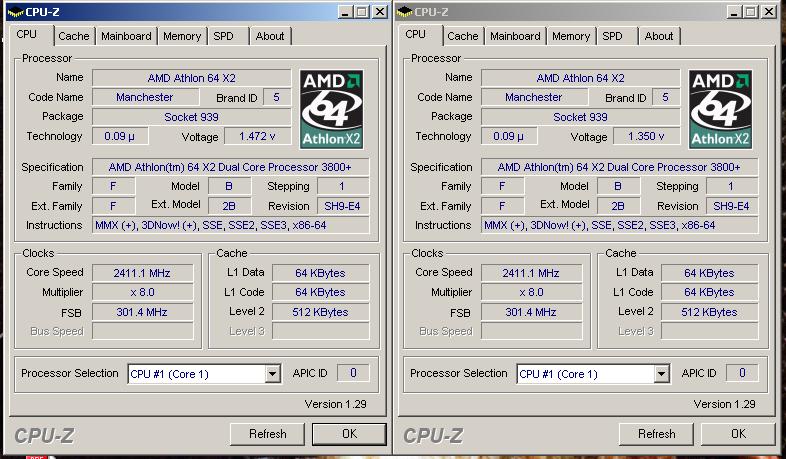Click Name field AMD Athlon 64 X2 right window
This screenshot has width=786, height=459.
point(580,78)
